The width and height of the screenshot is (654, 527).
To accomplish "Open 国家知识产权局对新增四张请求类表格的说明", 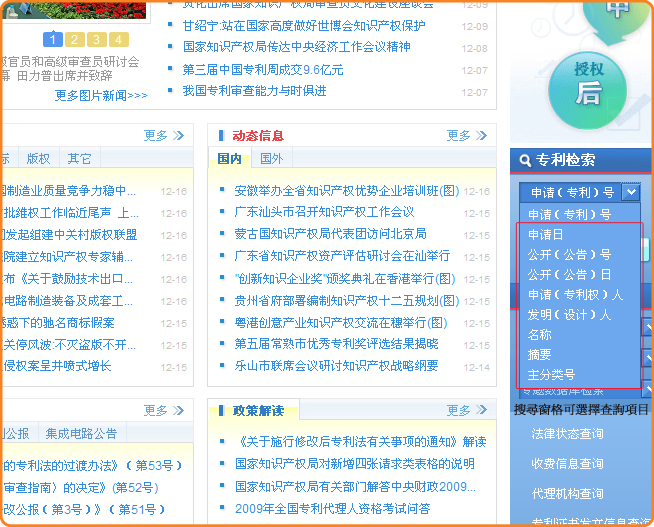I will click(x=355, y=464).
